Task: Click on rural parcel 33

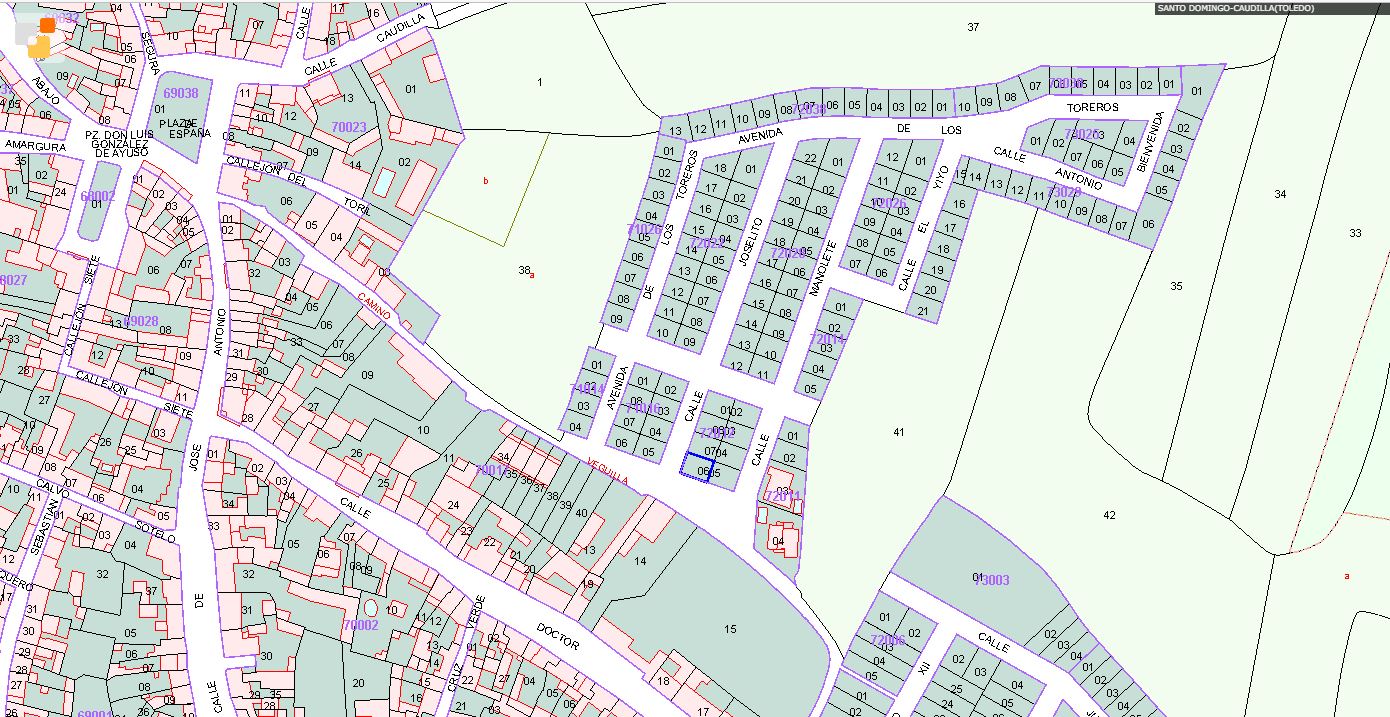Action: [1355, 233]
